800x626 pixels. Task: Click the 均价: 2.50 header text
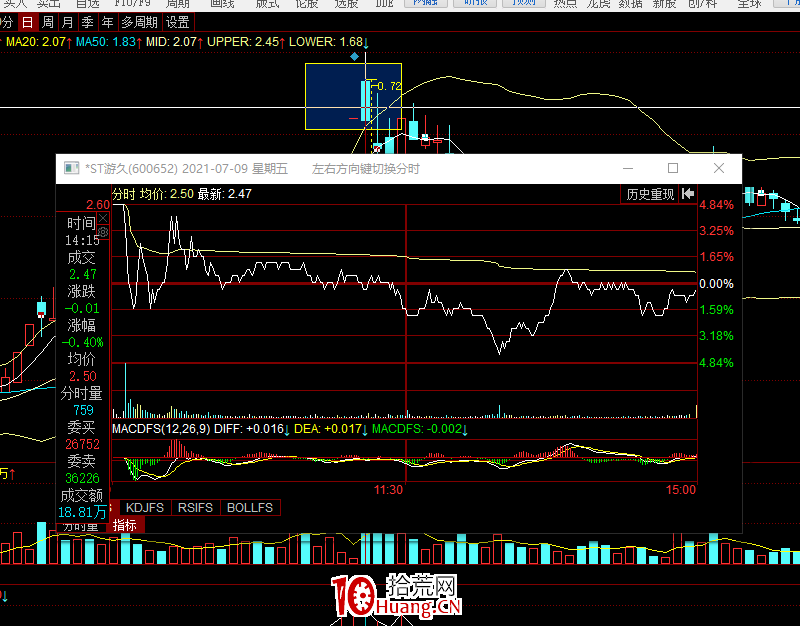[x=167, y=194]
